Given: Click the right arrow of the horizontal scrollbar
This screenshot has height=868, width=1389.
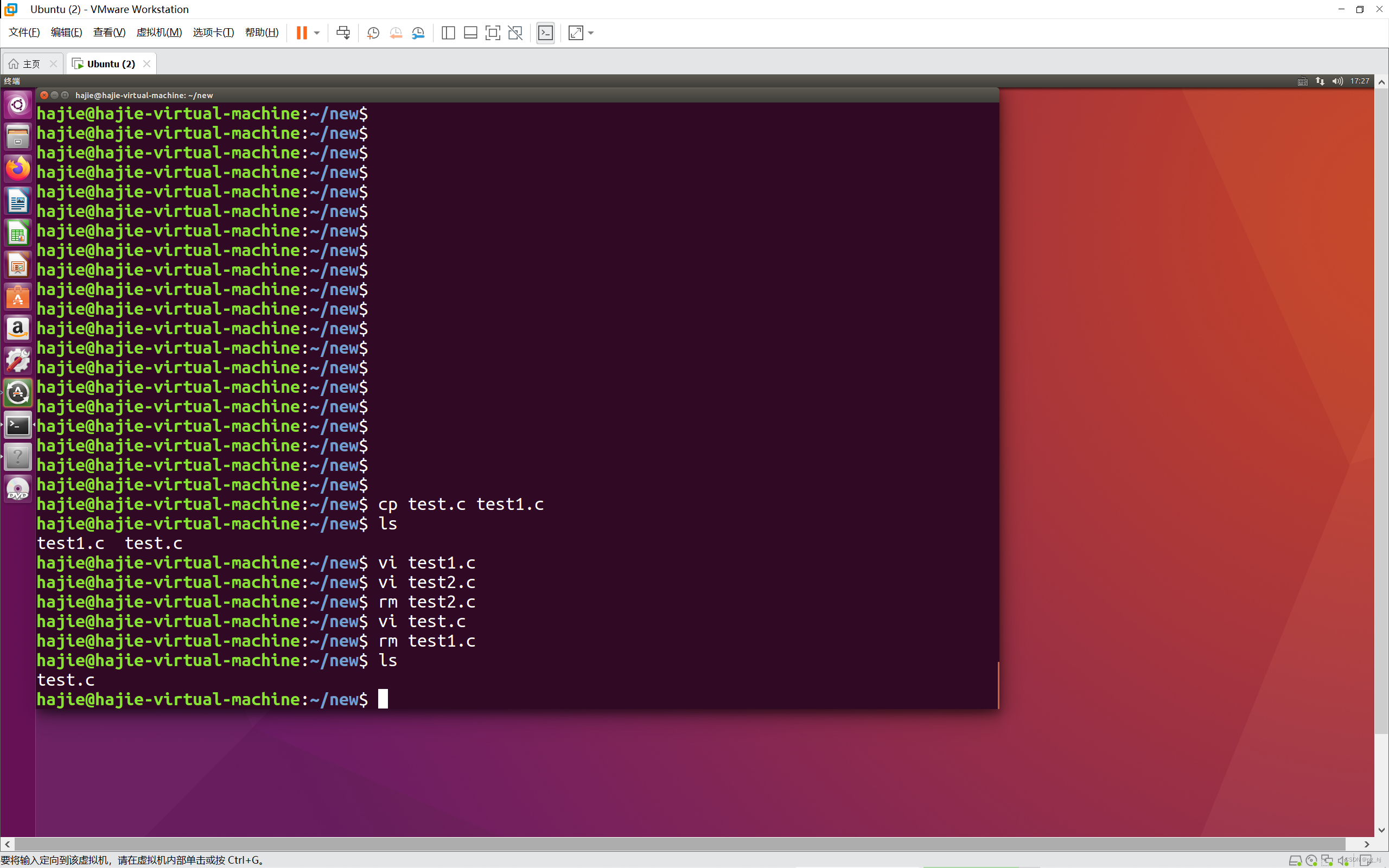Looking at the screenshot, I should (x=1367, y=845).
